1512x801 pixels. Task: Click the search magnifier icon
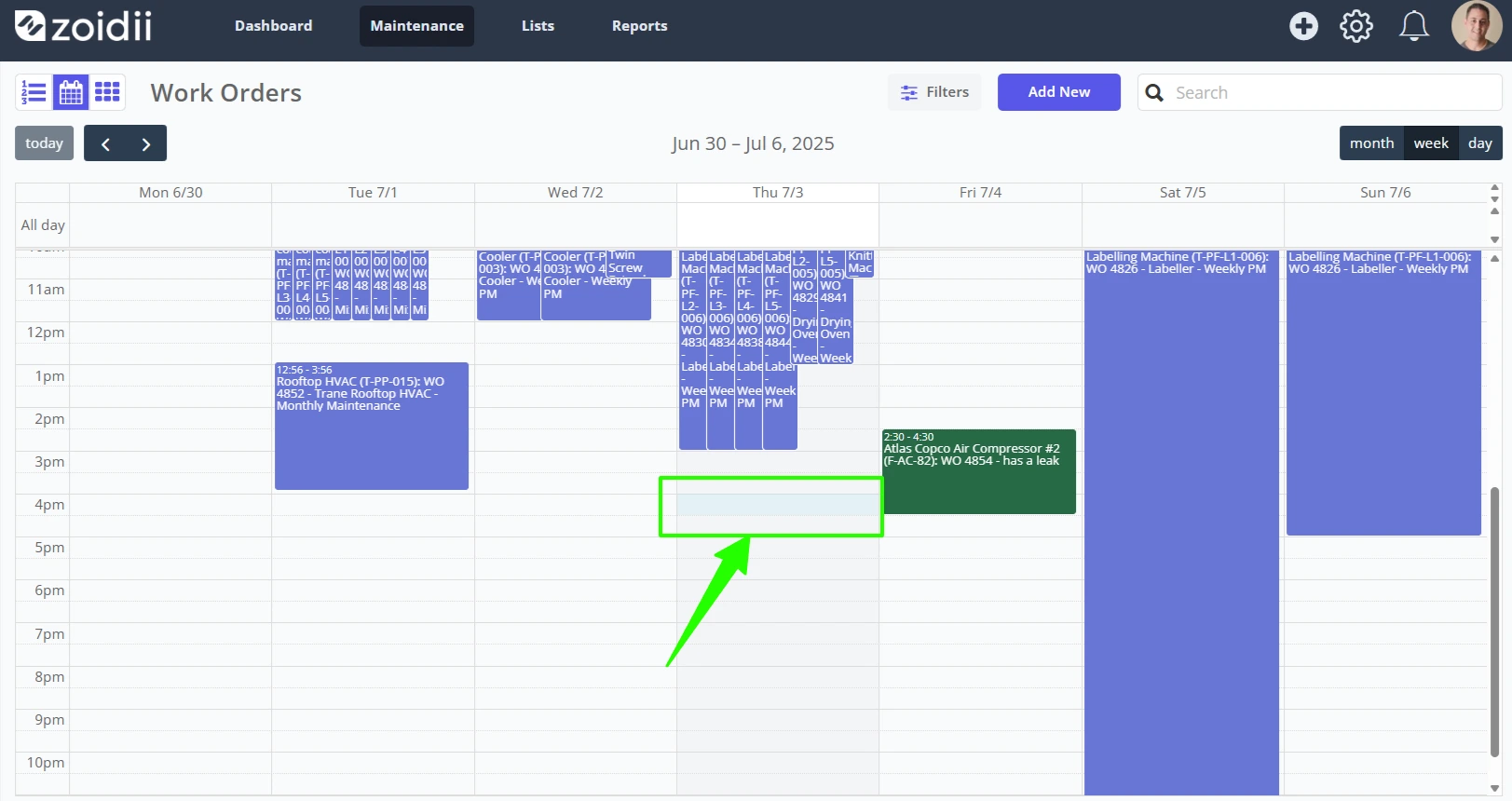pos(1154,92)
